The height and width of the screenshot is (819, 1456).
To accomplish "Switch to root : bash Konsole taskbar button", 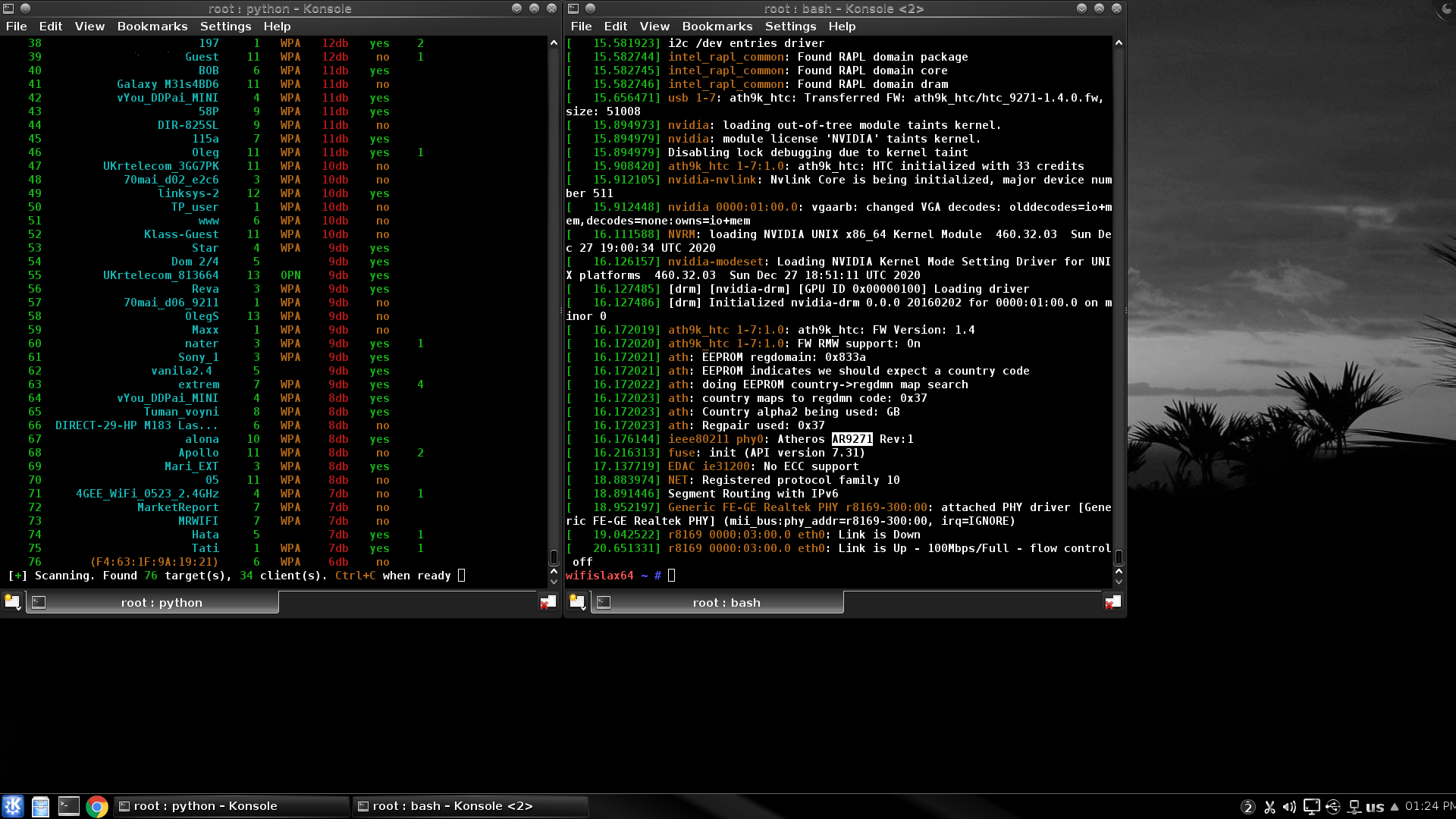I will (x=452, y=806).
